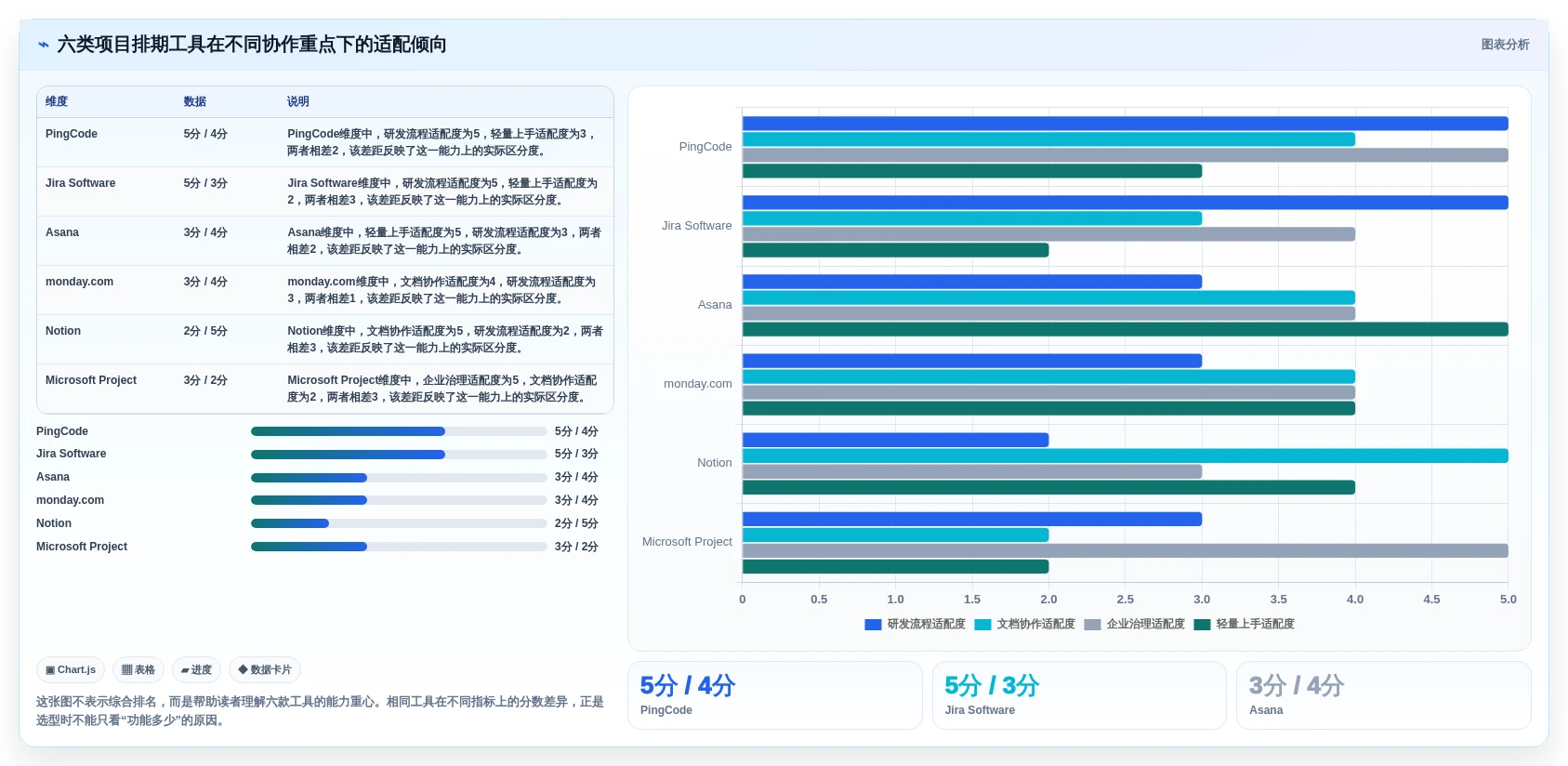Click the Notion progress bar
1568x766 pixels.
399,523
